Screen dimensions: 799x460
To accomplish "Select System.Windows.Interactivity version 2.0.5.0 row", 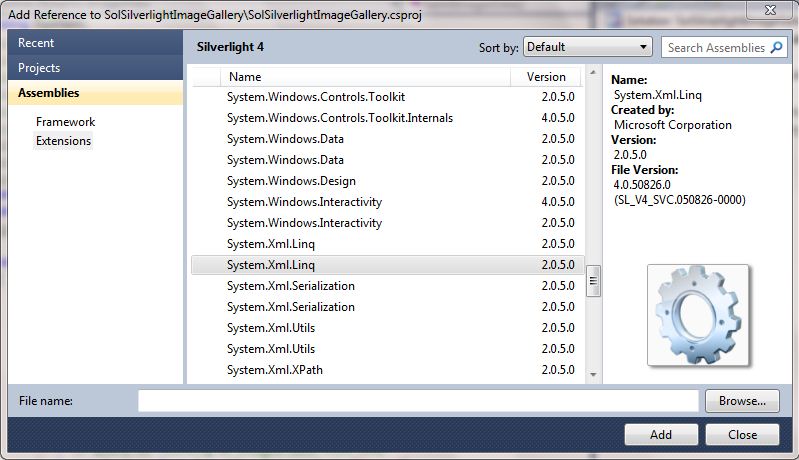I will (388, 223).
